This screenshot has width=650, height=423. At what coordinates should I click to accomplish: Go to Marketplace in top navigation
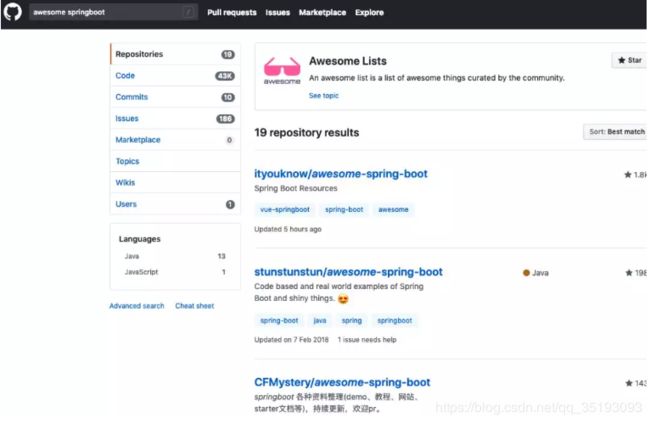pos(323,12)
